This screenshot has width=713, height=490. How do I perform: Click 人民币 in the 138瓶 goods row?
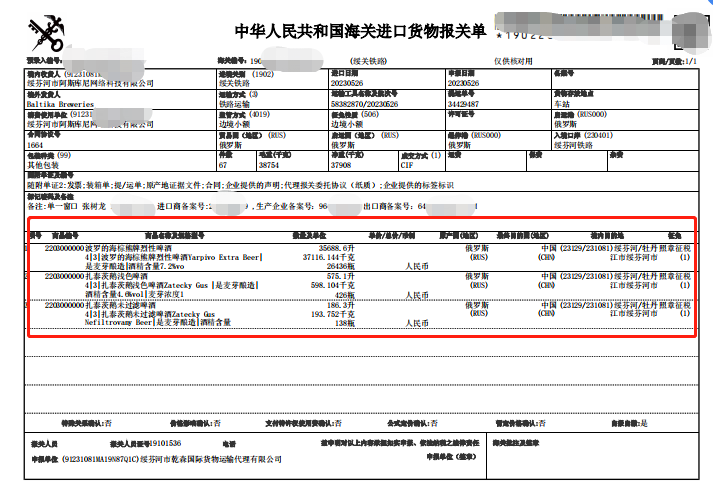(417, 323)
